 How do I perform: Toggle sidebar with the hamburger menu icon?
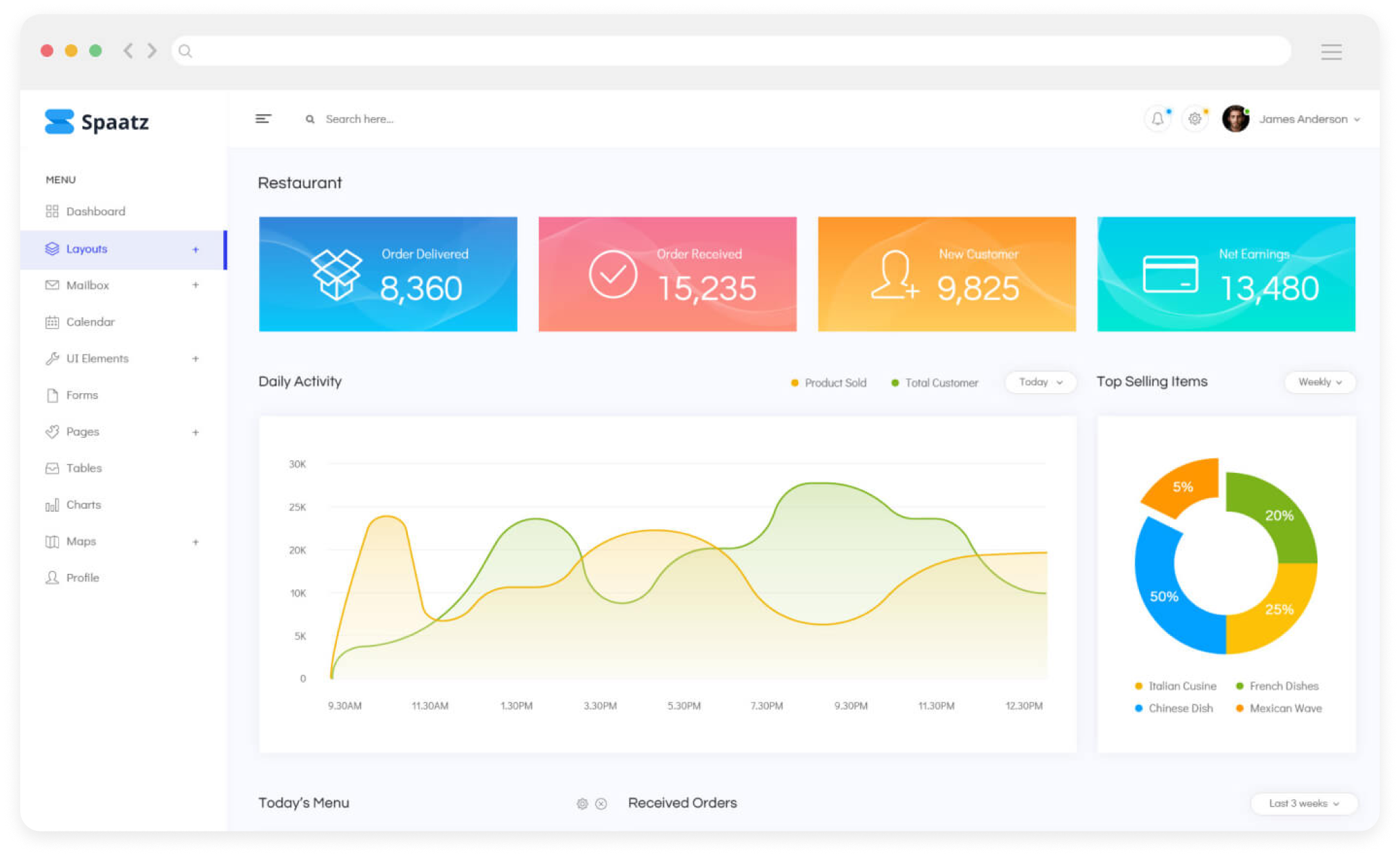pyautogui.click(x=263, y=119)
